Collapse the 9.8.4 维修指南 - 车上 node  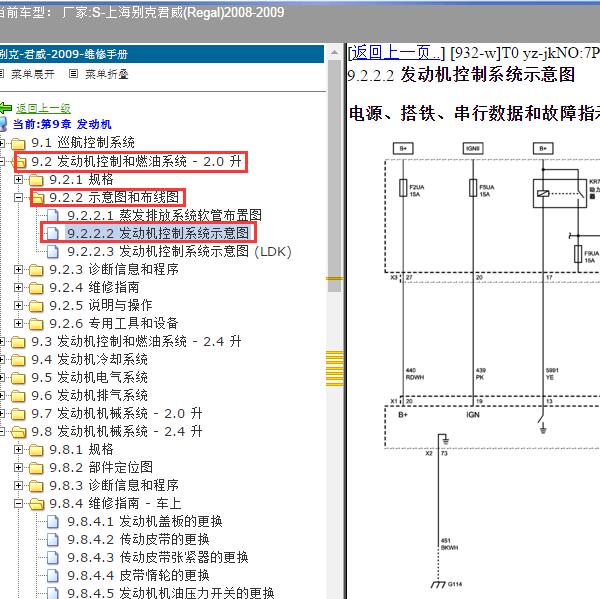click(x=18, y=503)
